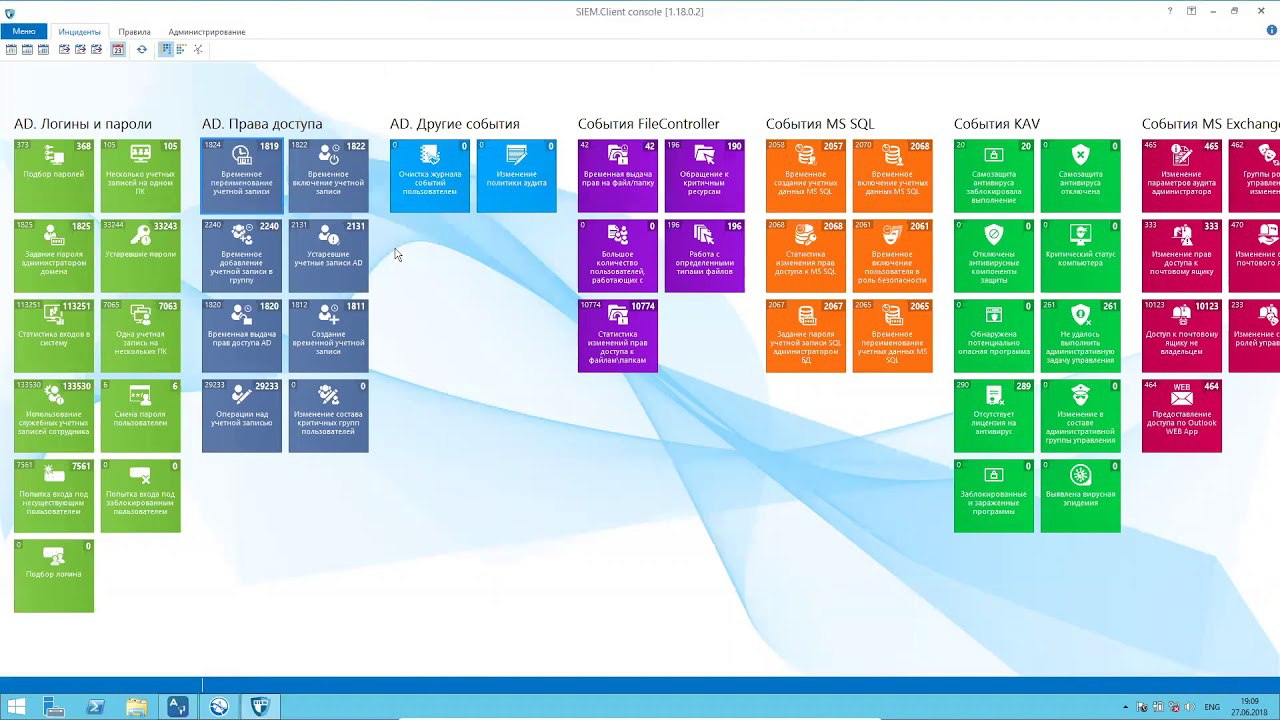Open Отключены антивирусные компоненты защиты tile

(x=994, y=256)
